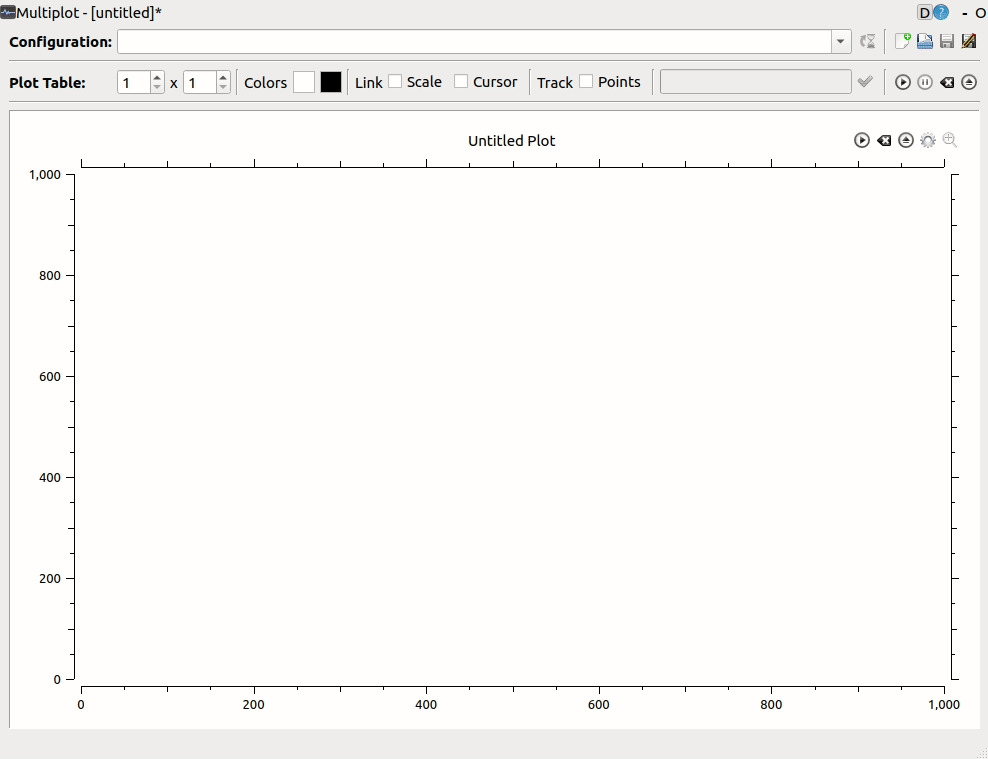This screenshot has height=759, width=988.
Task: Click the D dock button in title bar
Action: coord(924,12)
